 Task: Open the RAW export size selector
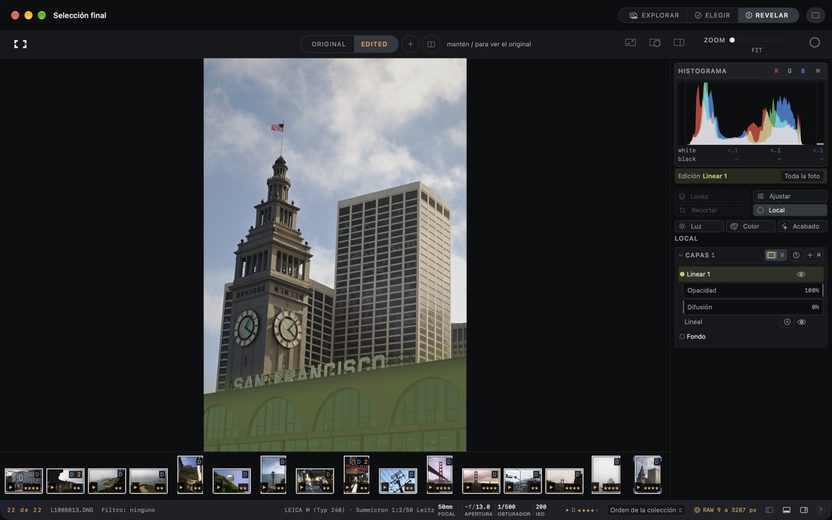click(x=725, y=510)
